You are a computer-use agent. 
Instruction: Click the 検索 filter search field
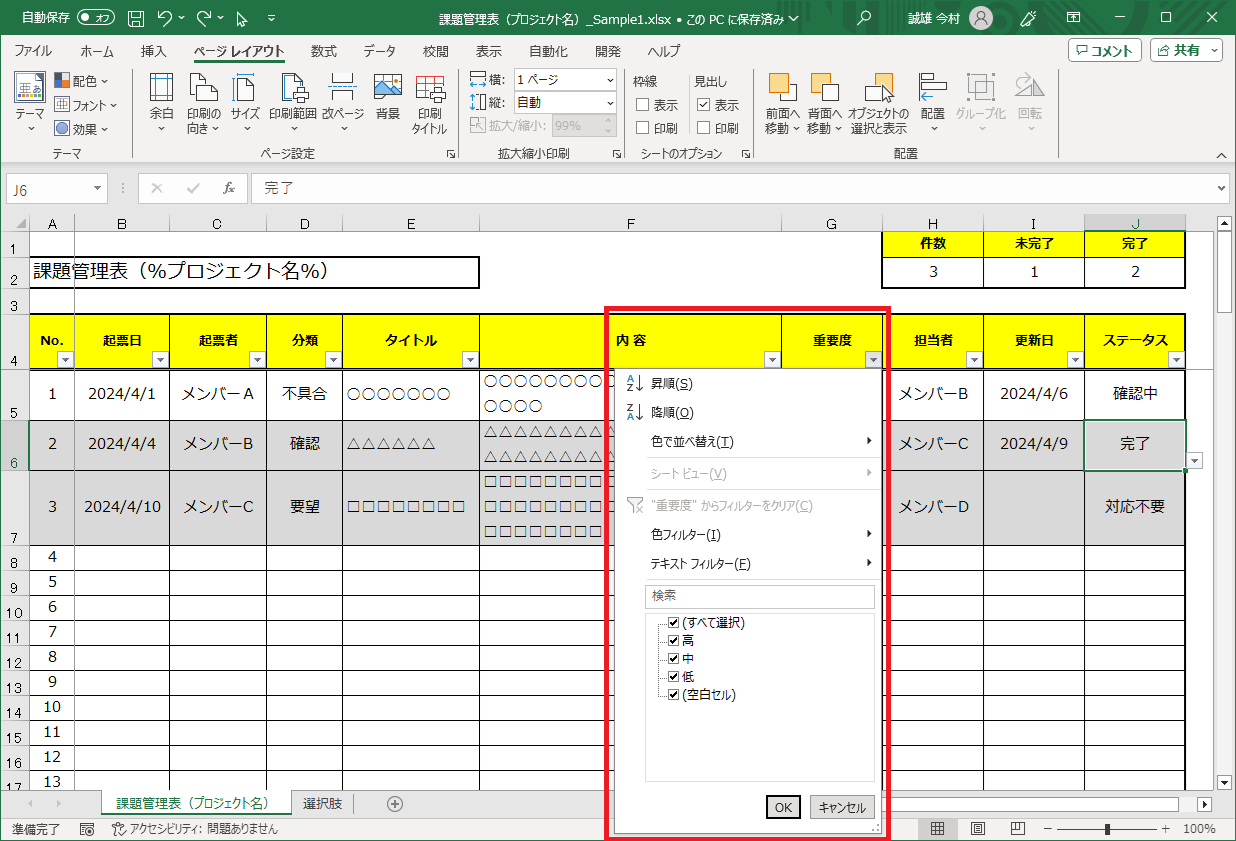[x=760, y=596]
